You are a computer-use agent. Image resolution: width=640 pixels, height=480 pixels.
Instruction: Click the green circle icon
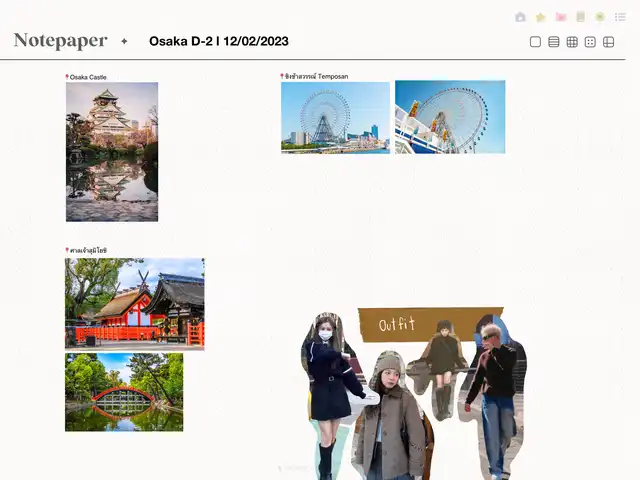point(600,17)
